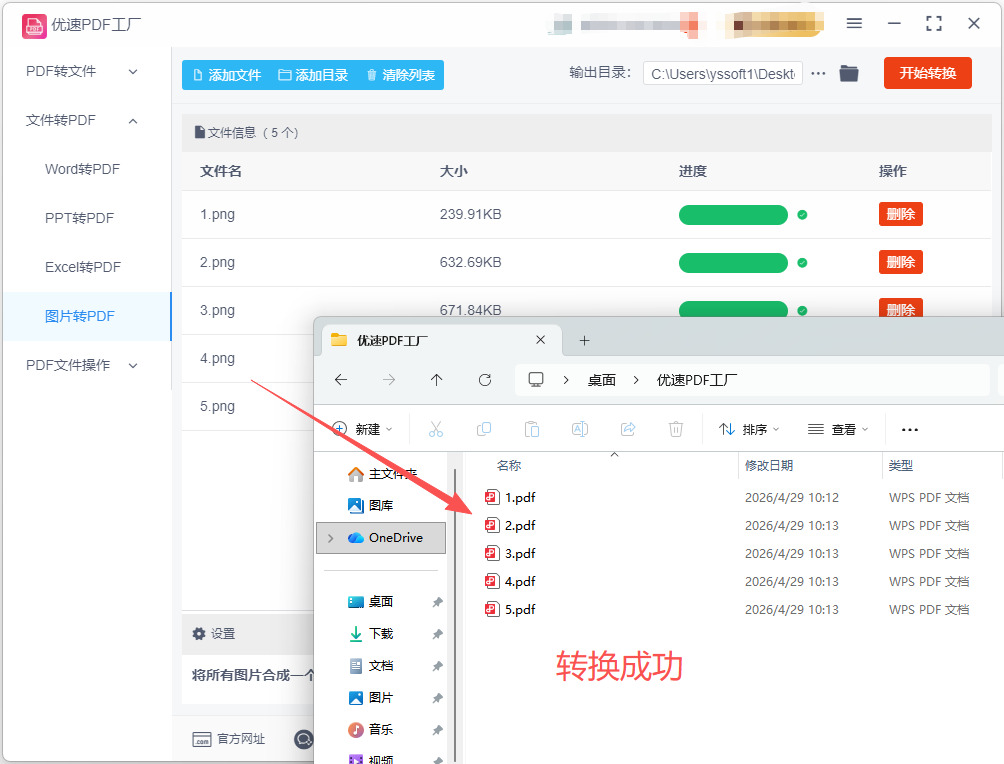Refresh the Explorer folder view

click(485, 380)
